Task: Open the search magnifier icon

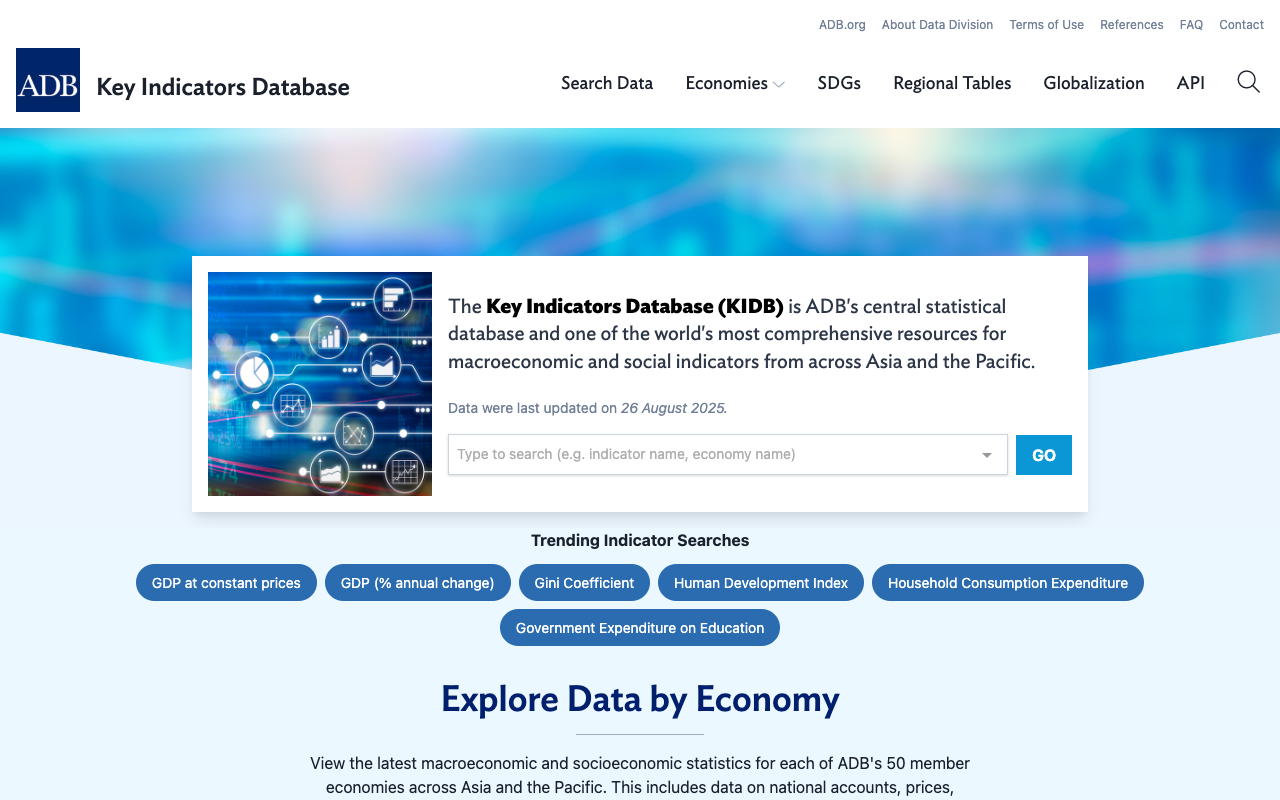Action: pyautogui.click(x=1247, y=82)
